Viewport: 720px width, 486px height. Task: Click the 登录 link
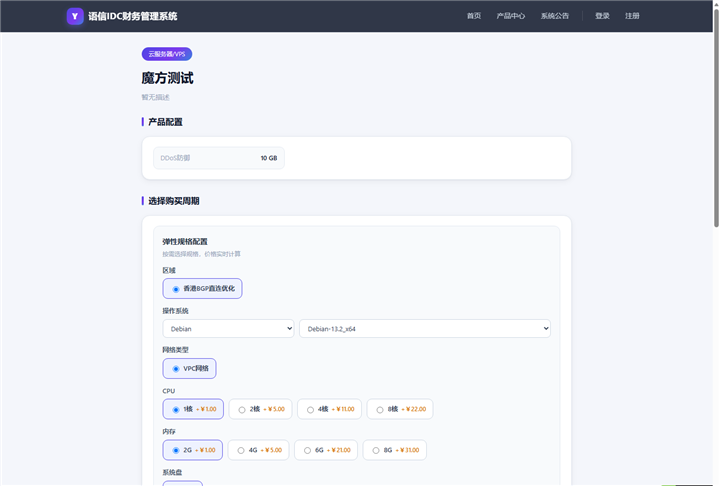coord(602,16)
